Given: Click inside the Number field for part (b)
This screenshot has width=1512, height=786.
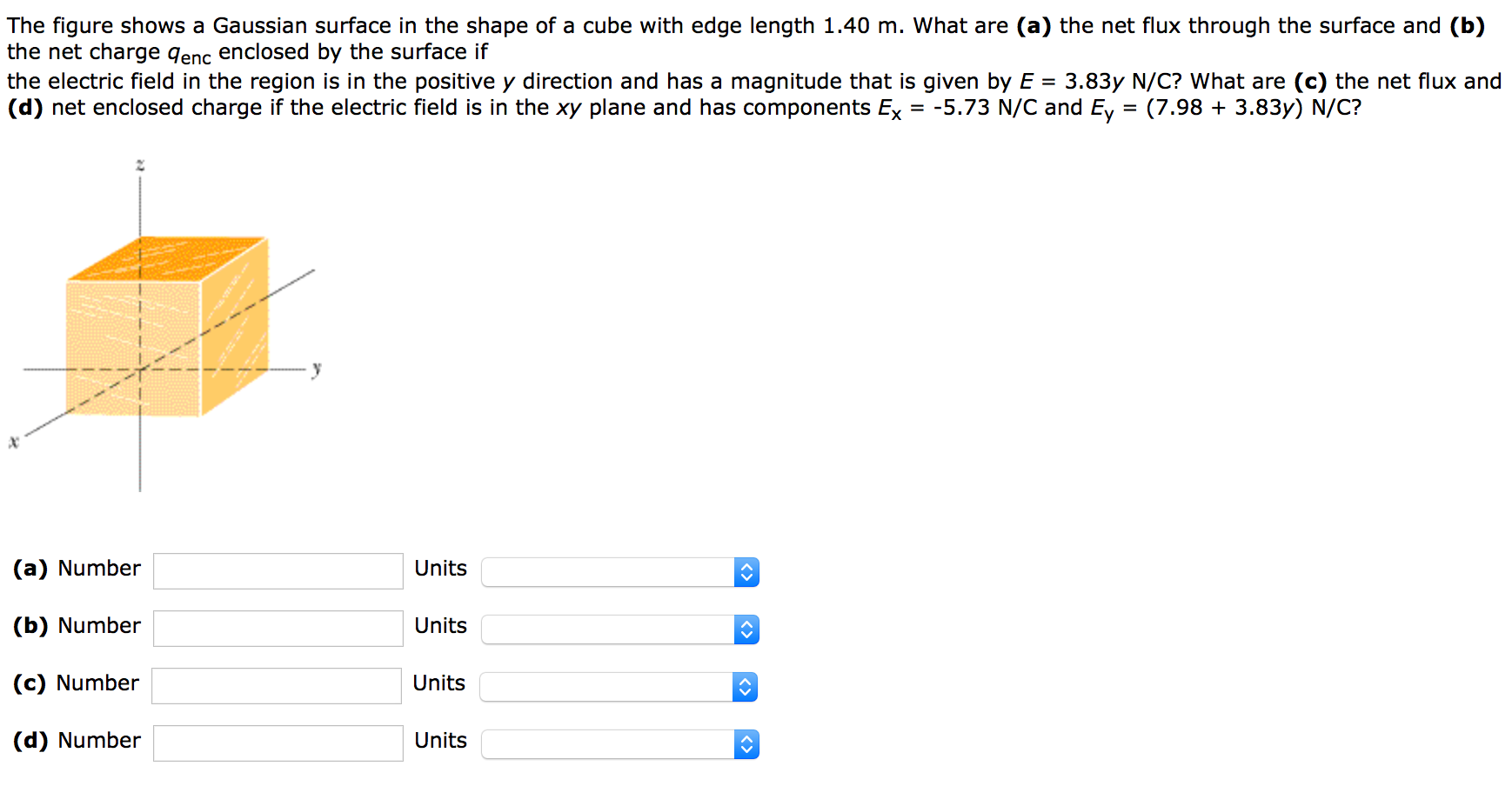Looking at the screenshot, I should click(x=277, y=629).
